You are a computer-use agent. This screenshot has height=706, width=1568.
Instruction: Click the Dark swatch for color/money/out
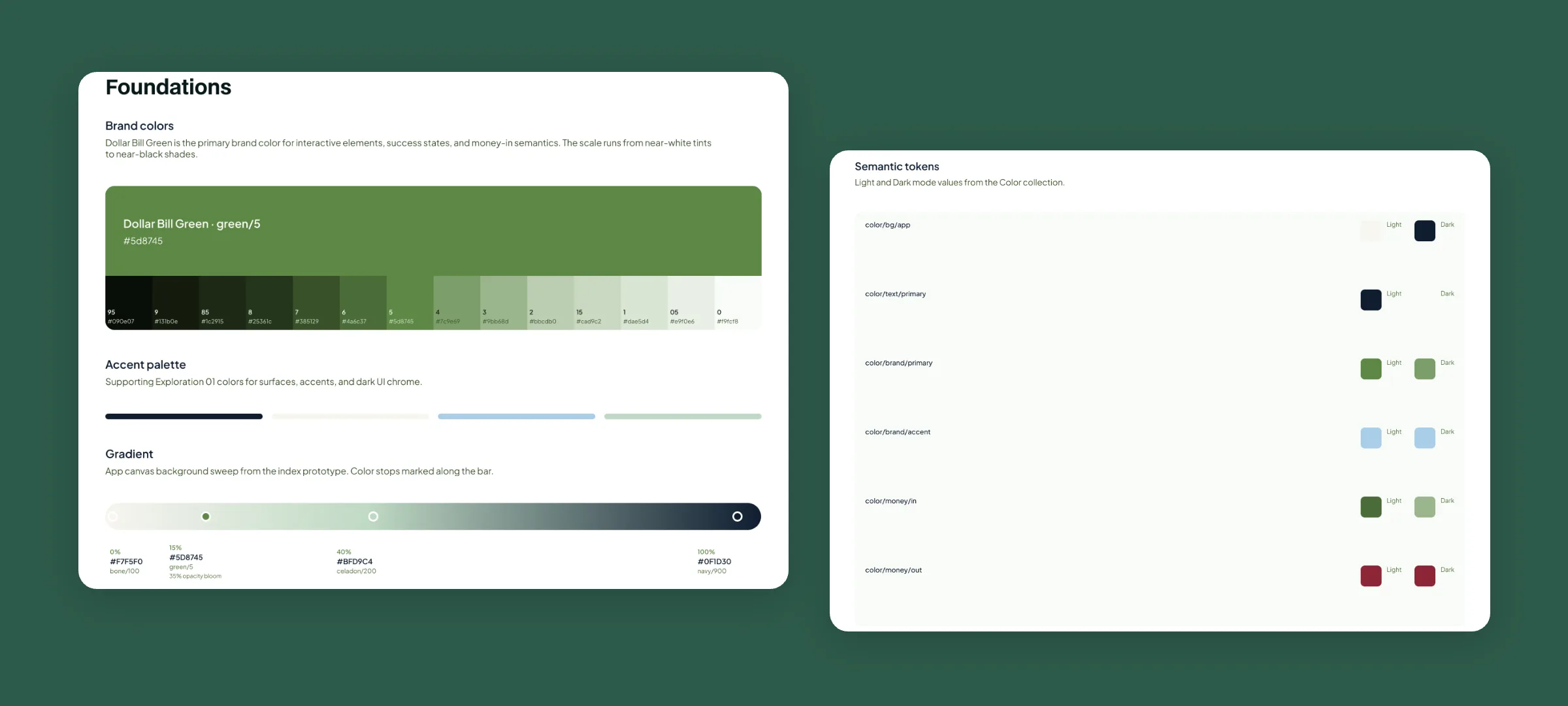tap(1425, 576)
